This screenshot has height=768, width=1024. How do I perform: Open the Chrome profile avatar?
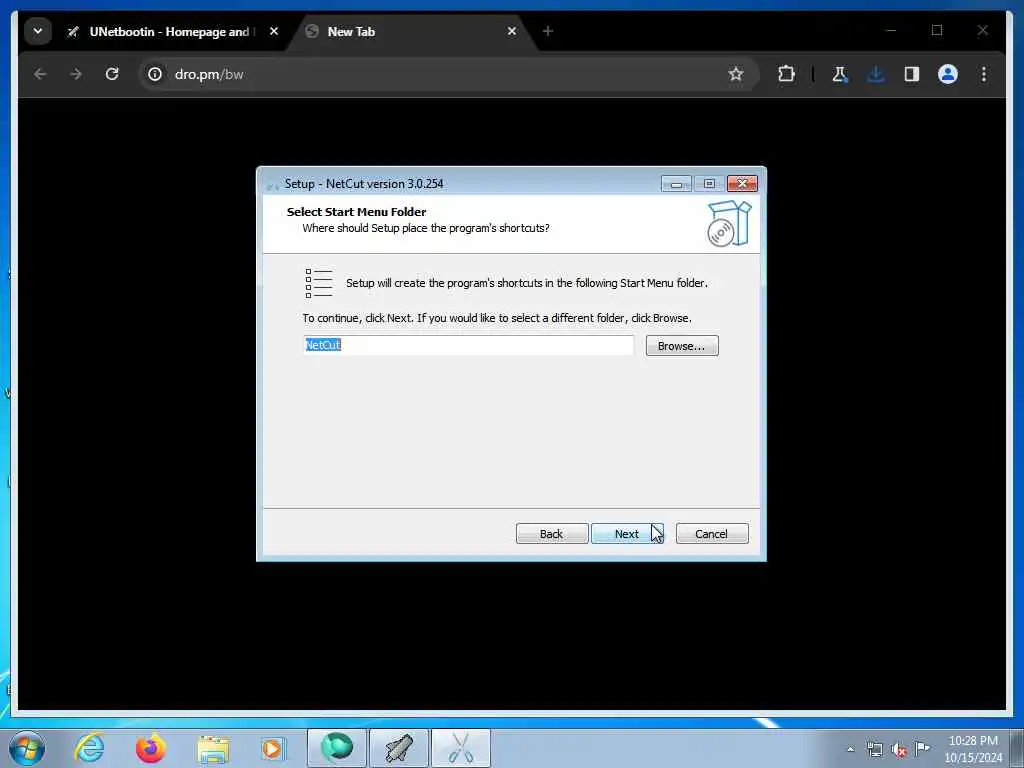pyautogui.click(x=948, y=74)
